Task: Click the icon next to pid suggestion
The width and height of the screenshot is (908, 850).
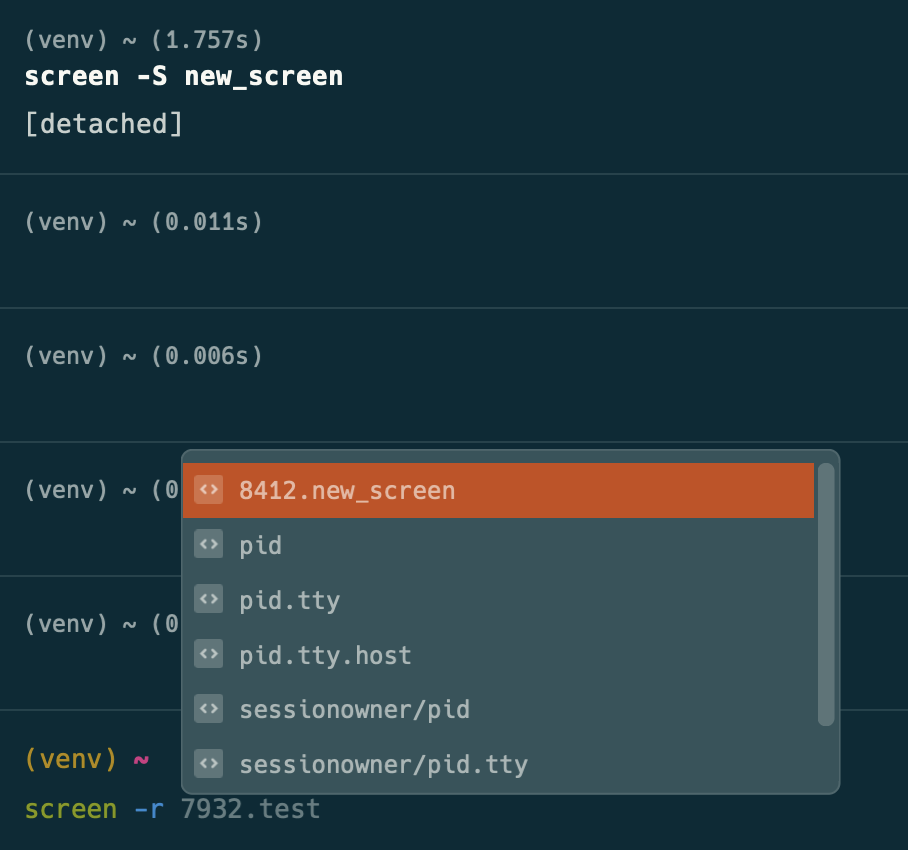Action: click(x=209, y=544)
